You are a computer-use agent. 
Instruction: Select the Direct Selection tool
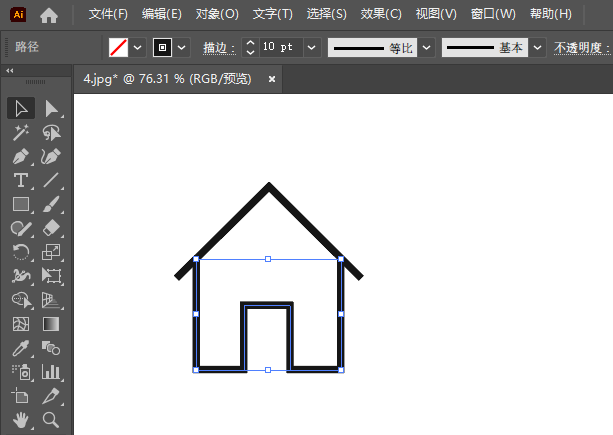click(51, 108)
